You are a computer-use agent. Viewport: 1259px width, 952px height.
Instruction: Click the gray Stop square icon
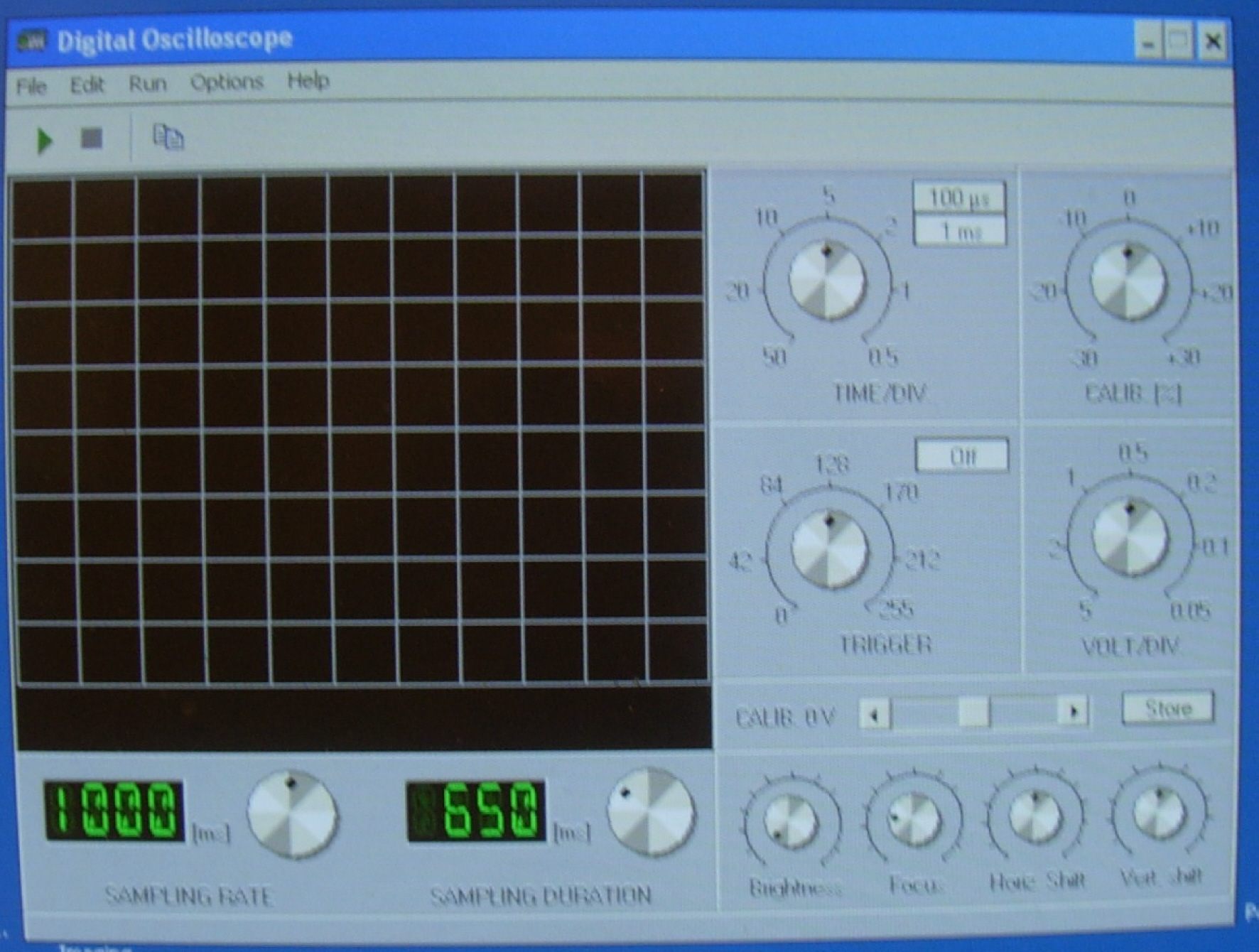click(92, 138)
